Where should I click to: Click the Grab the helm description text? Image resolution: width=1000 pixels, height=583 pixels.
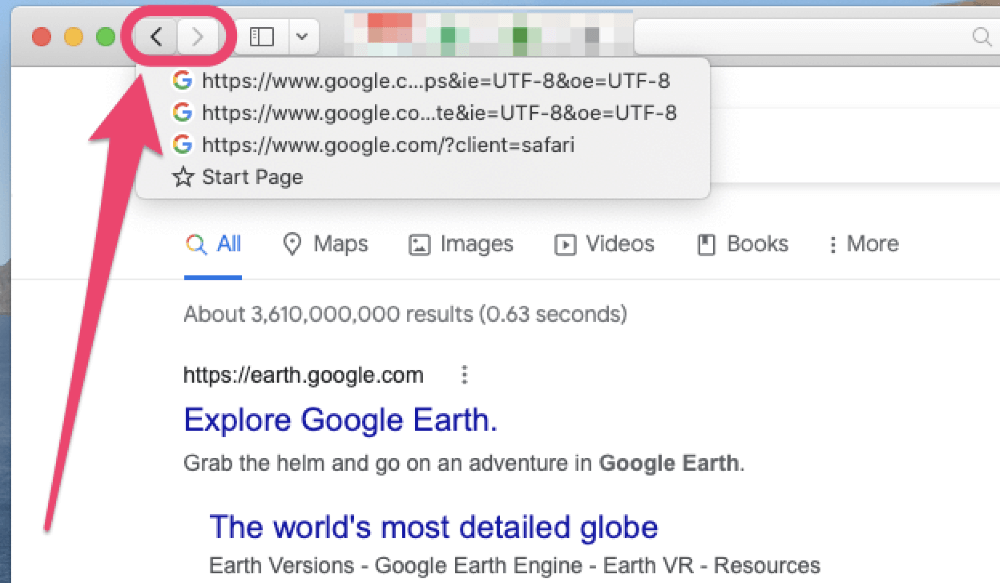(464, 463)
